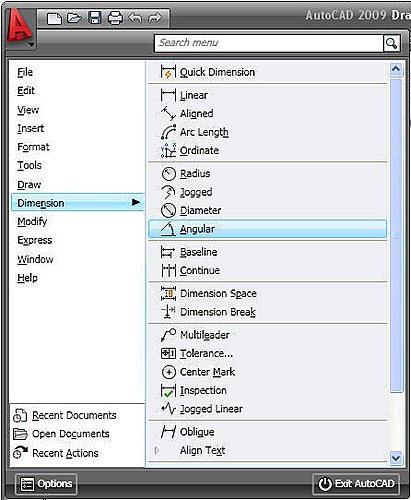411x500 pixels.
Task: Click the Exit AutoCAD button
Action: (x=356, y=484)
